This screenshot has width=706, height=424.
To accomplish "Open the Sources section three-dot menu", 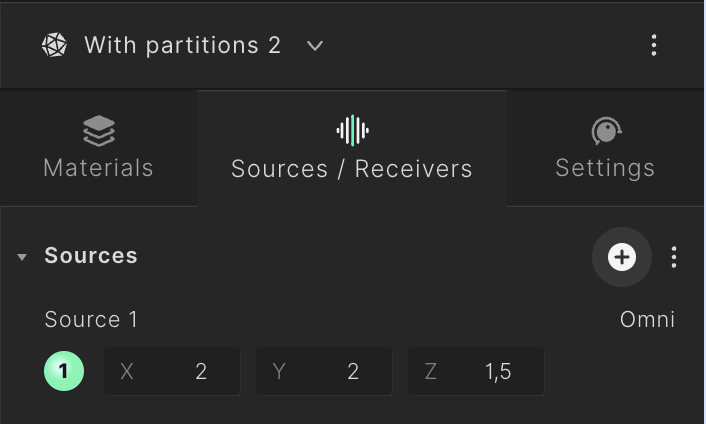I will coord(674,257).
